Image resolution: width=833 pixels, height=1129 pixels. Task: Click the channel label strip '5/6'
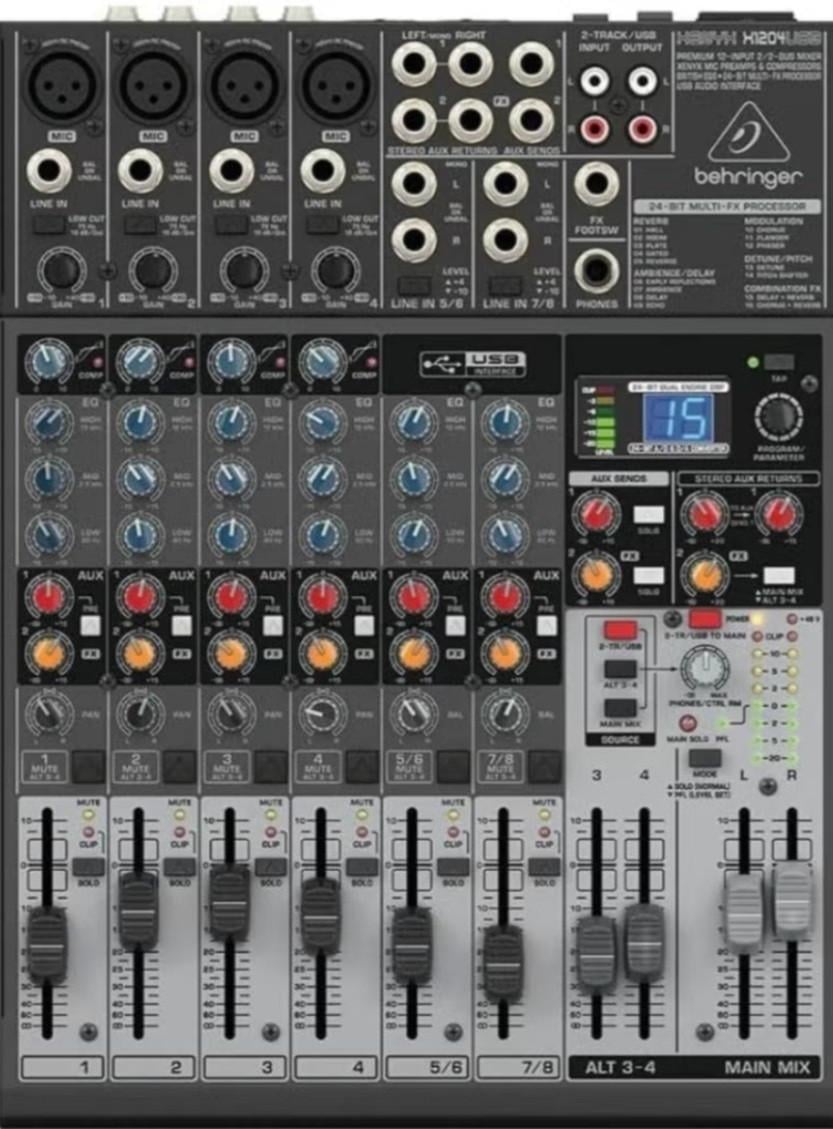[427, 1067]
